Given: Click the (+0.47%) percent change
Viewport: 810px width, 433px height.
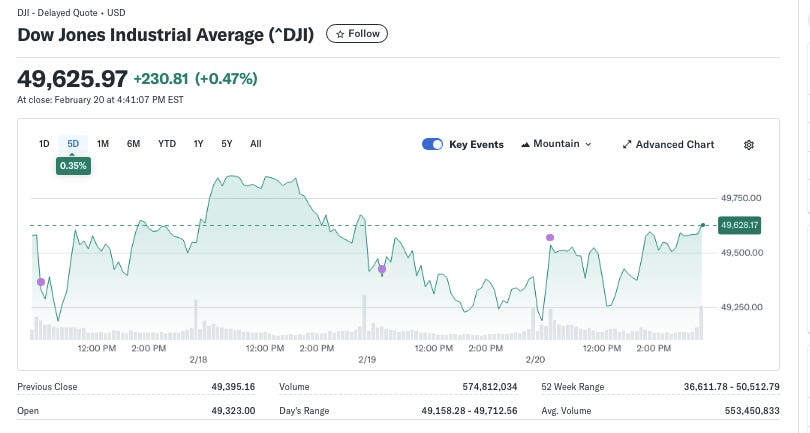Looking at the screenshot, I should click(226, 79).
